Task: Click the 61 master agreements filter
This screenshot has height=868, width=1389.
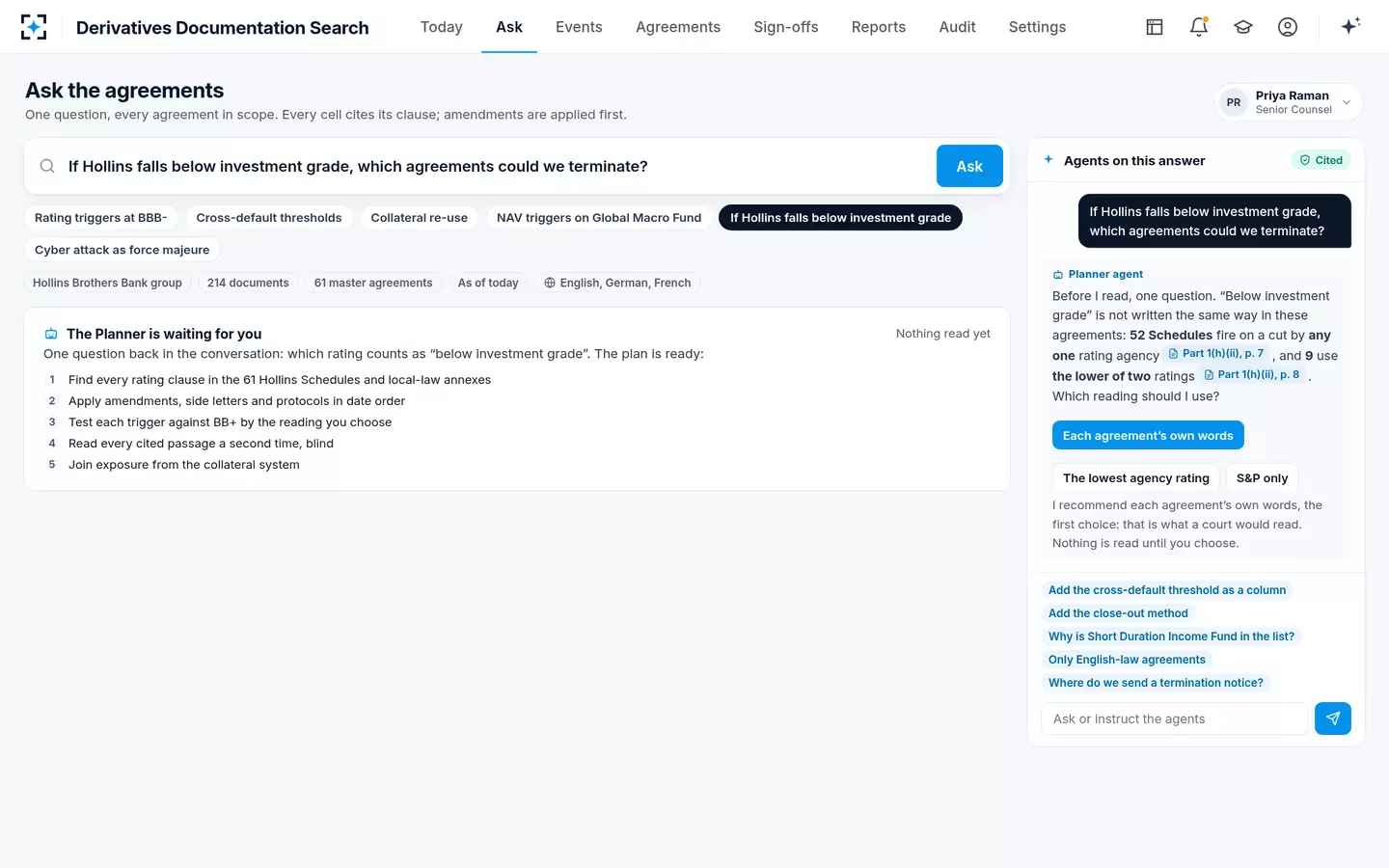Action: pos(373,283)
